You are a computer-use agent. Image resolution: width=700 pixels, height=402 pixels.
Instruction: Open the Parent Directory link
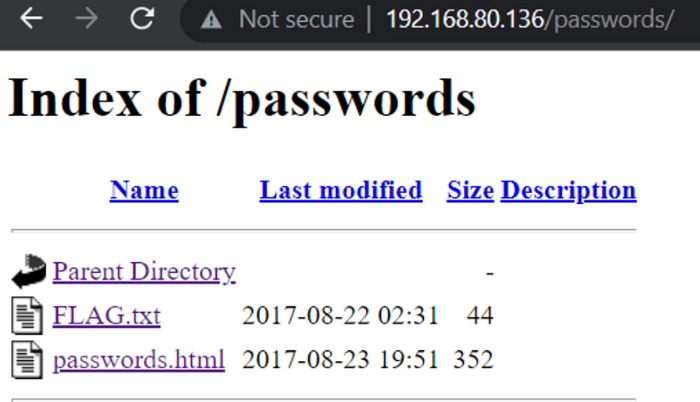pos(144,271)
